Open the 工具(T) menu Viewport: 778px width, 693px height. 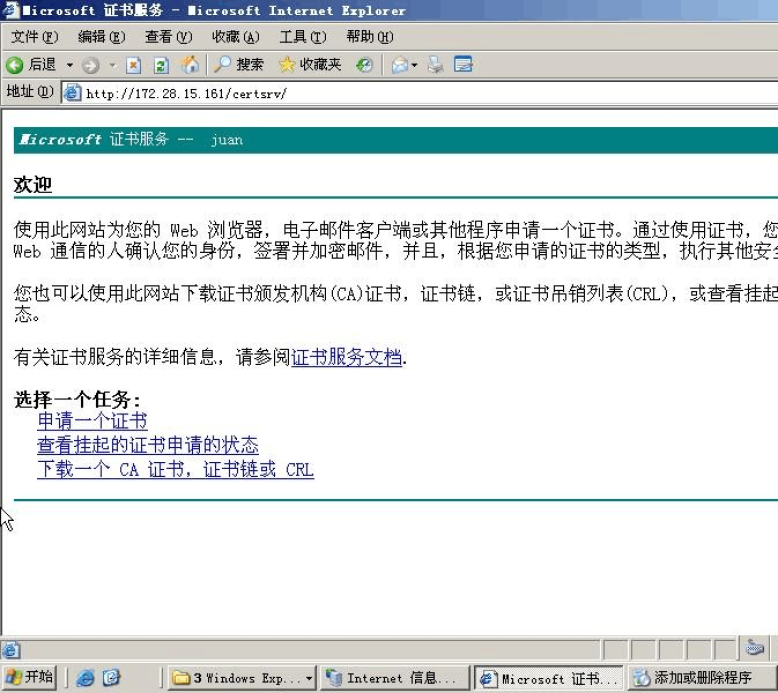302,37
